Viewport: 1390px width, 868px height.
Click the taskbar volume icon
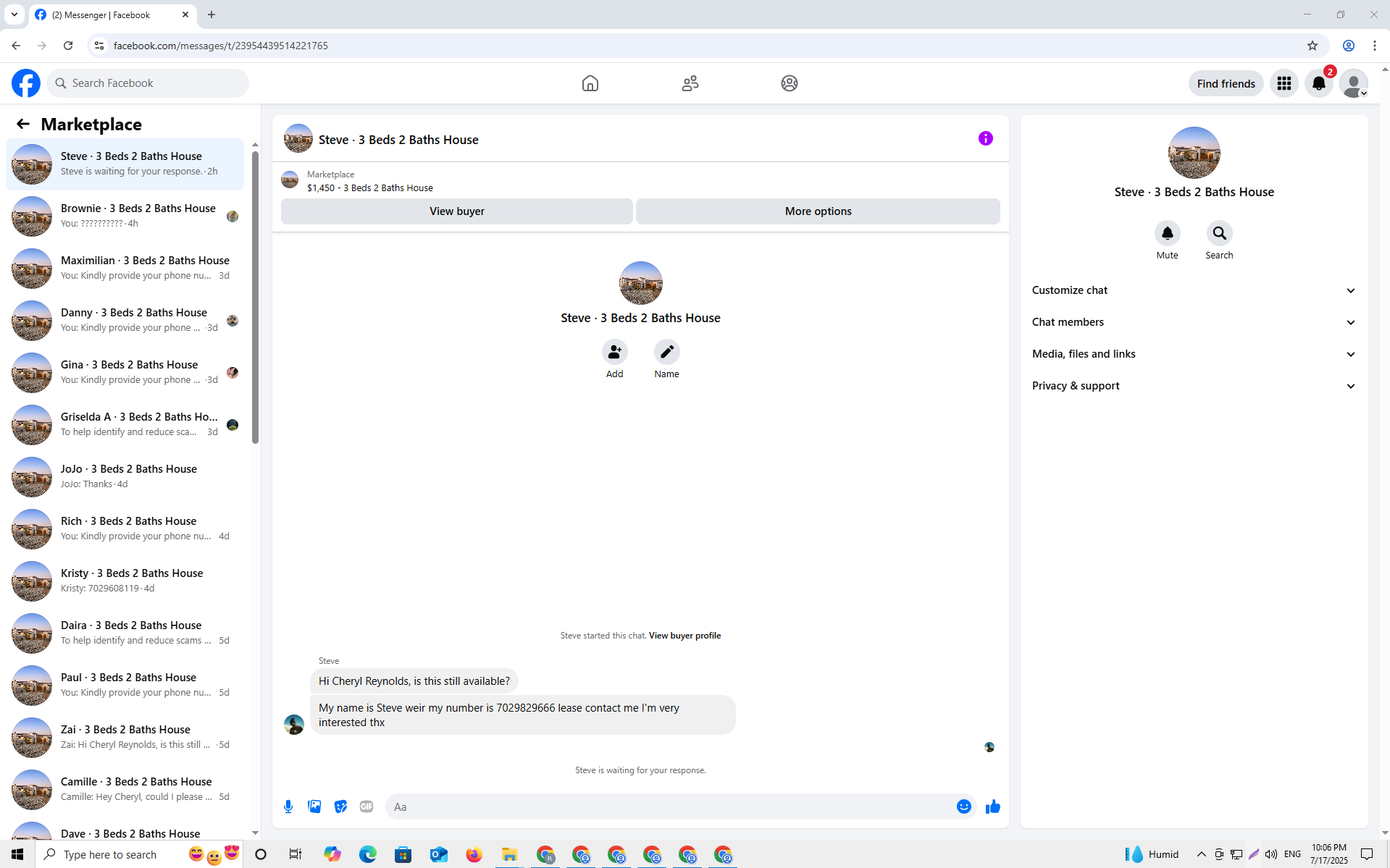point(1271,854)
